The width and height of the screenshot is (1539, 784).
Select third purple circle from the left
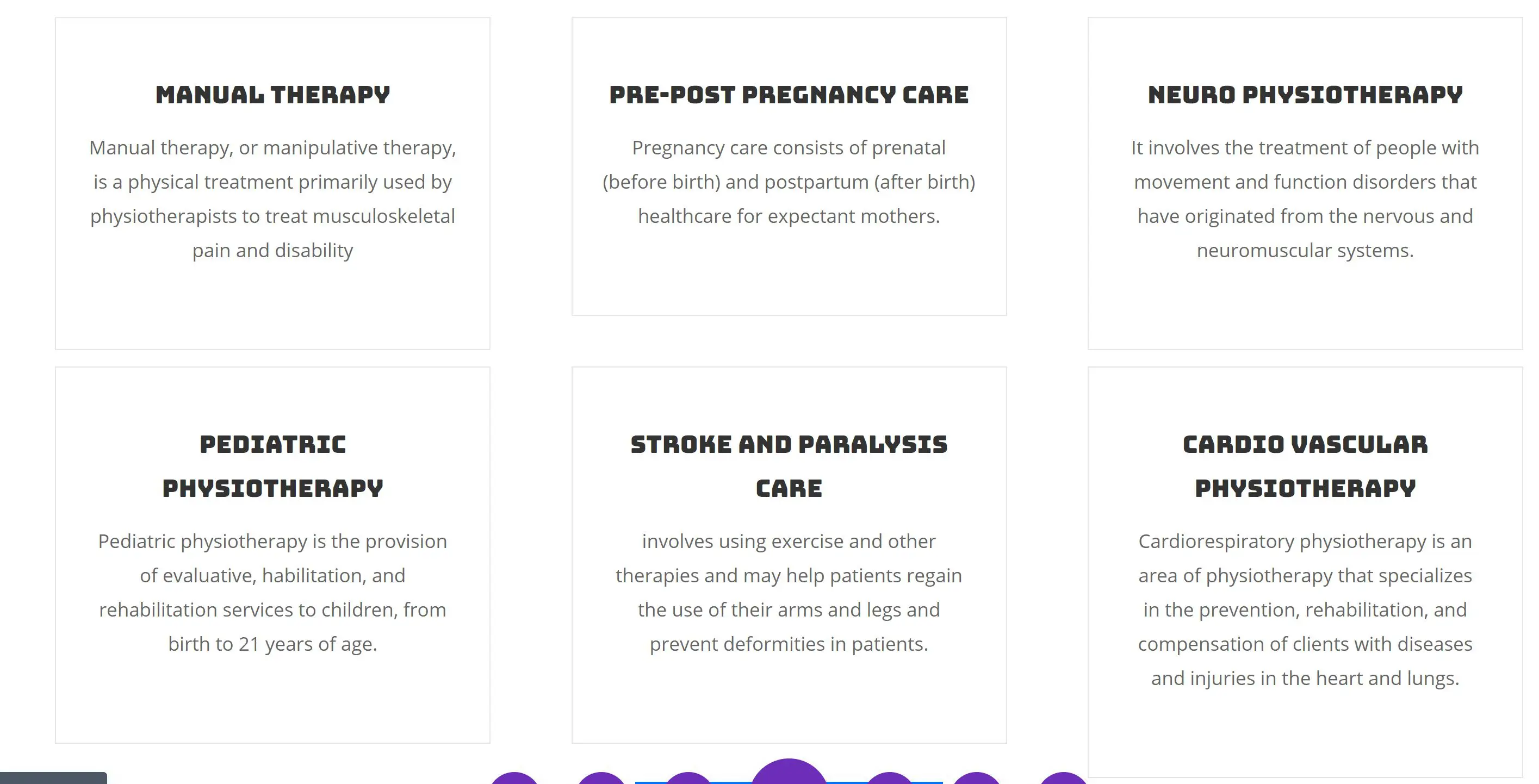[688, 779]
